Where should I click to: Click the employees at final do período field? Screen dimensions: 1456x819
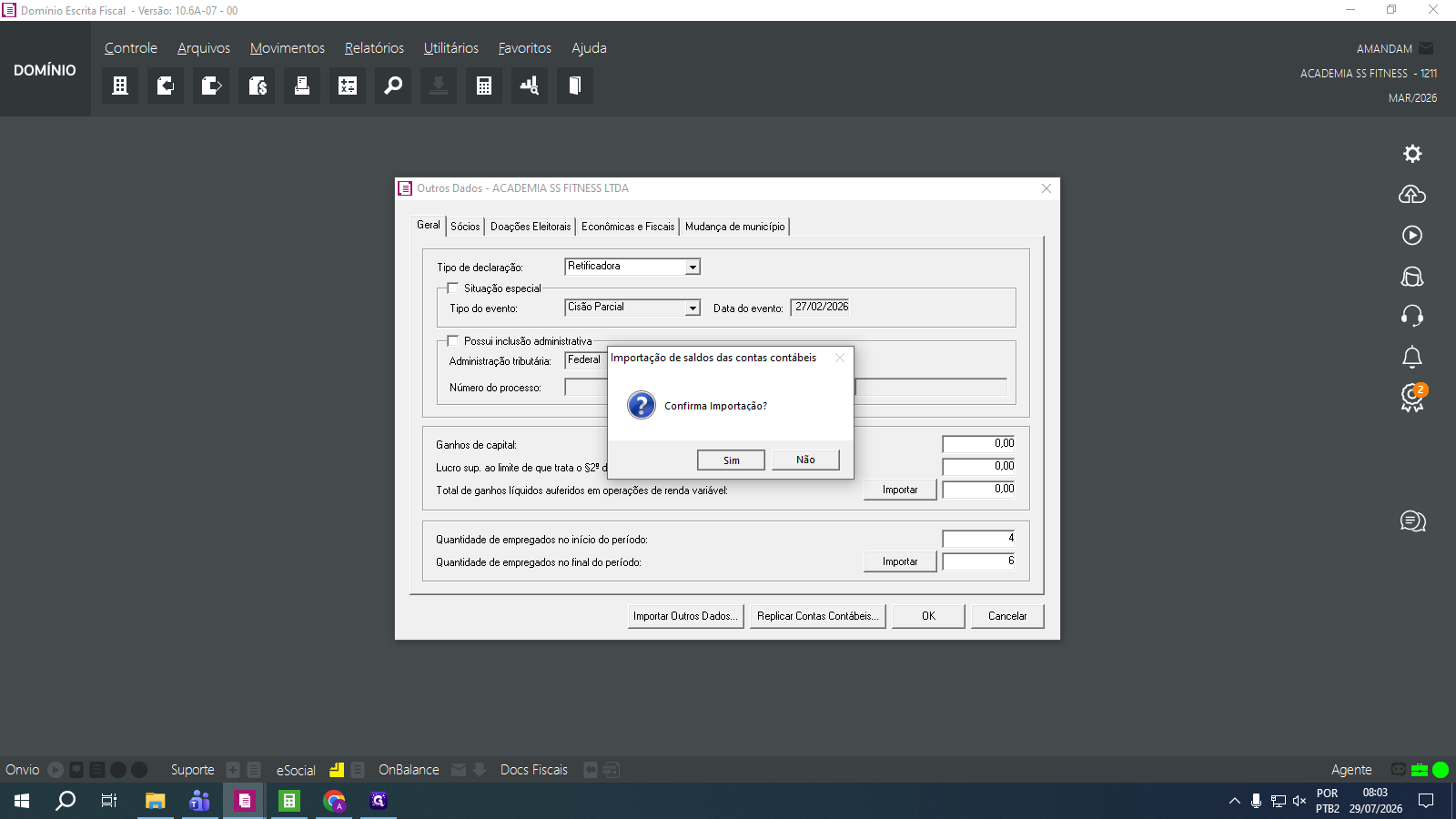pos(979,561)
